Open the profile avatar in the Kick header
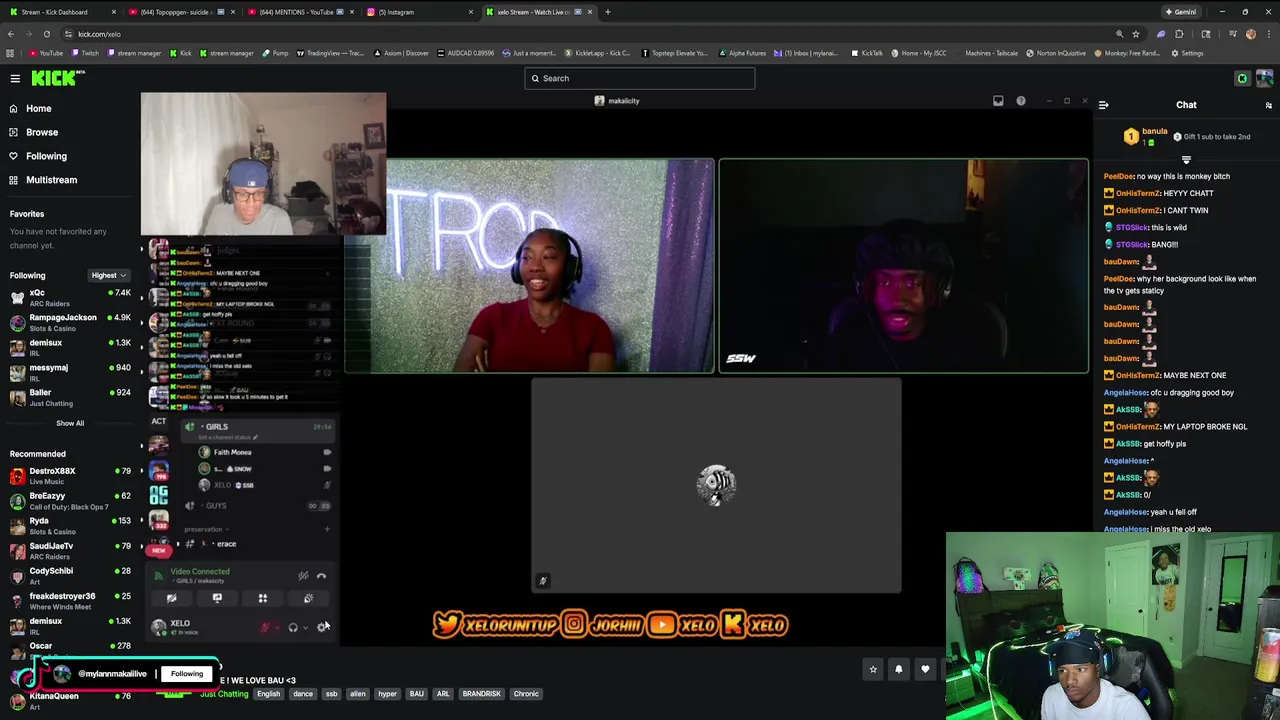The height and width of the screenshot is (720, 1280). (1264, 78)
